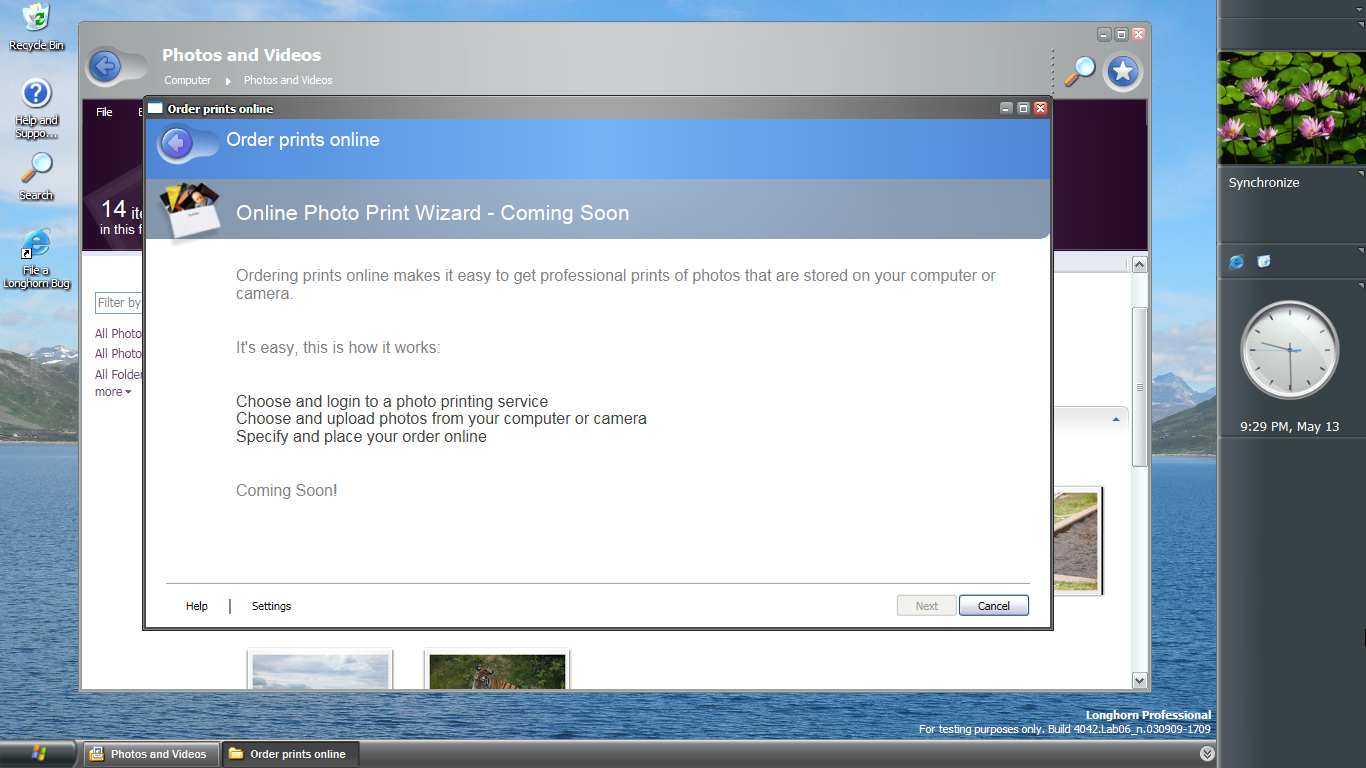Click the show desktop icon in sidebar quick launch
The width and height of the screenshot is (1366, 768).
point(1264,261)
